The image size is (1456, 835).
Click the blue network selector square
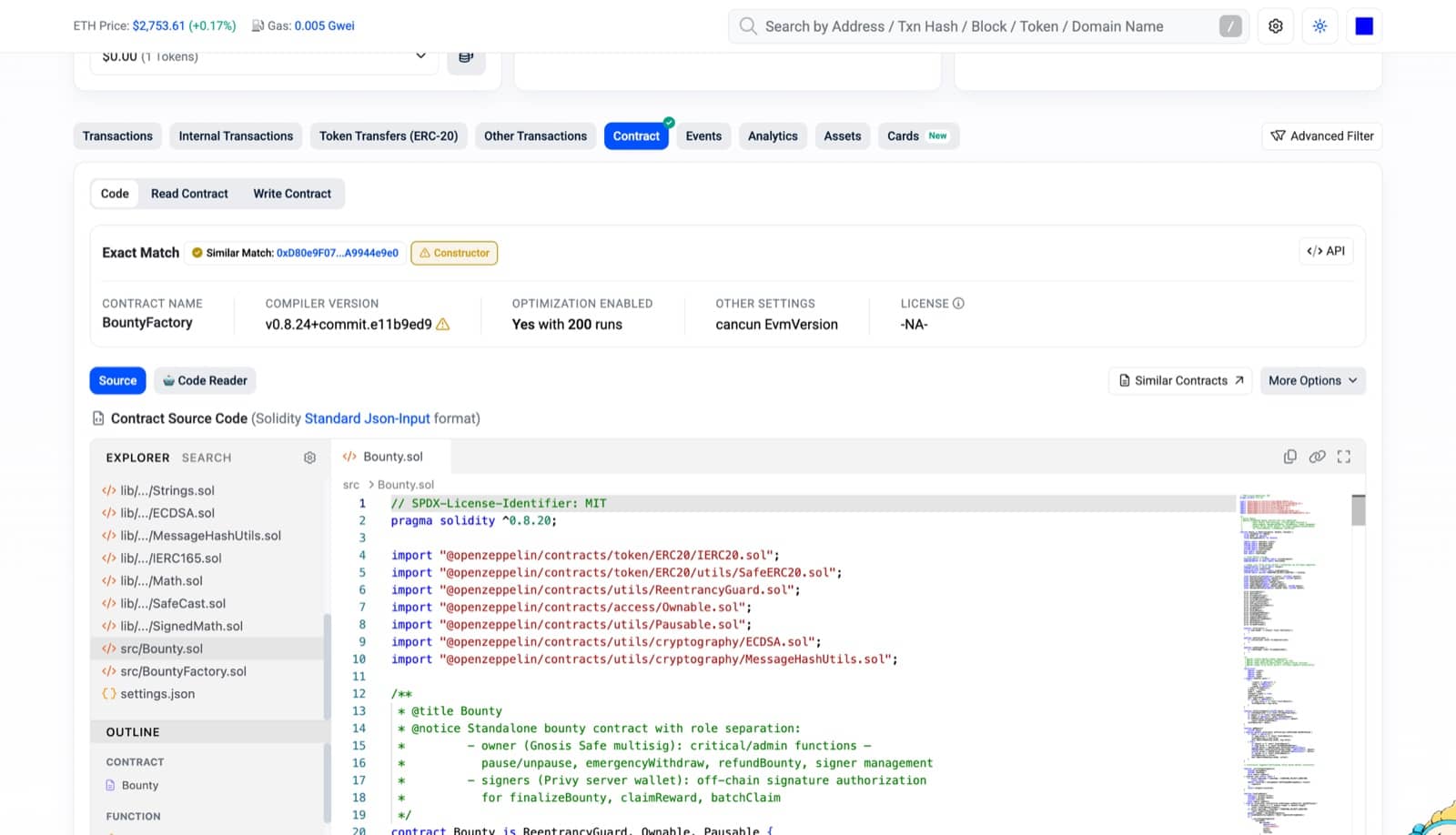pyautogui.click(x=1364, y=26)
